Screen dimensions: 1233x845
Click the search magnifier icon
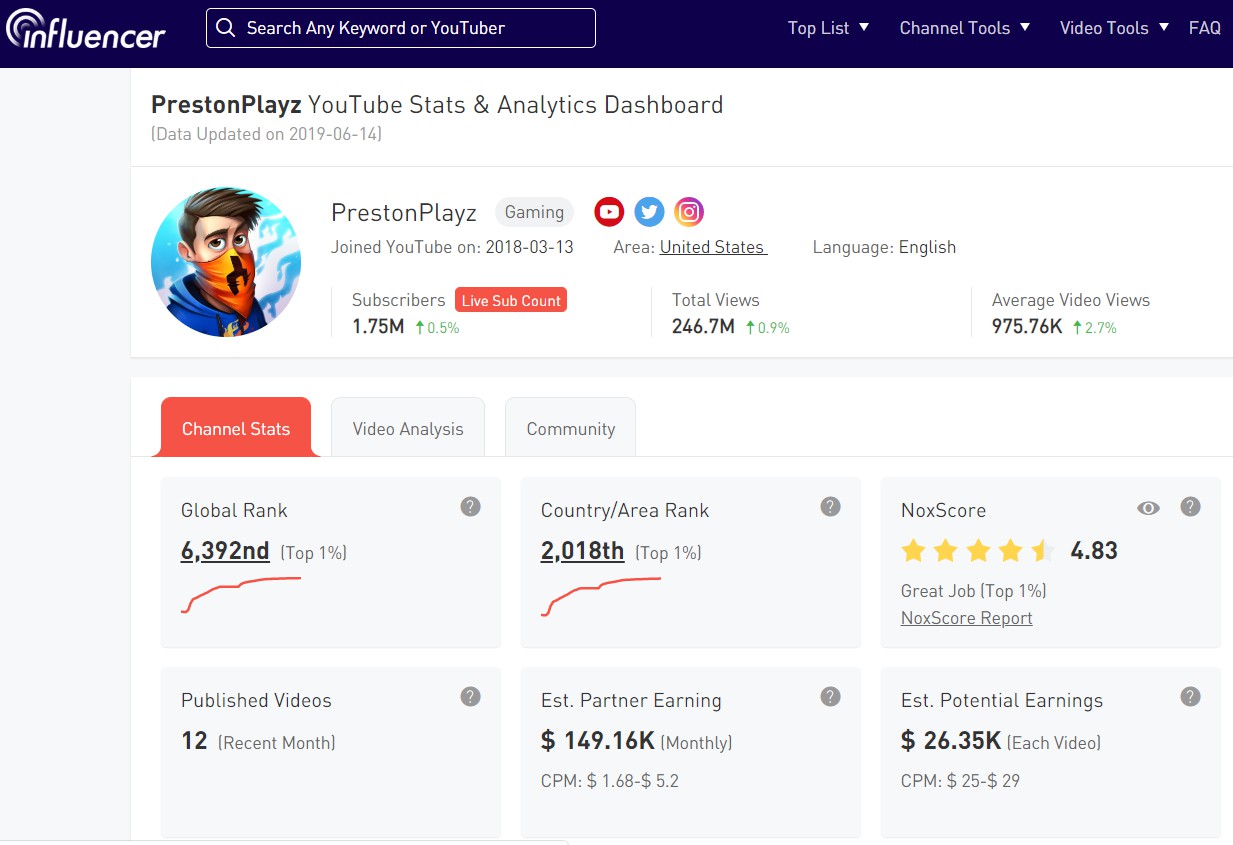226,28
